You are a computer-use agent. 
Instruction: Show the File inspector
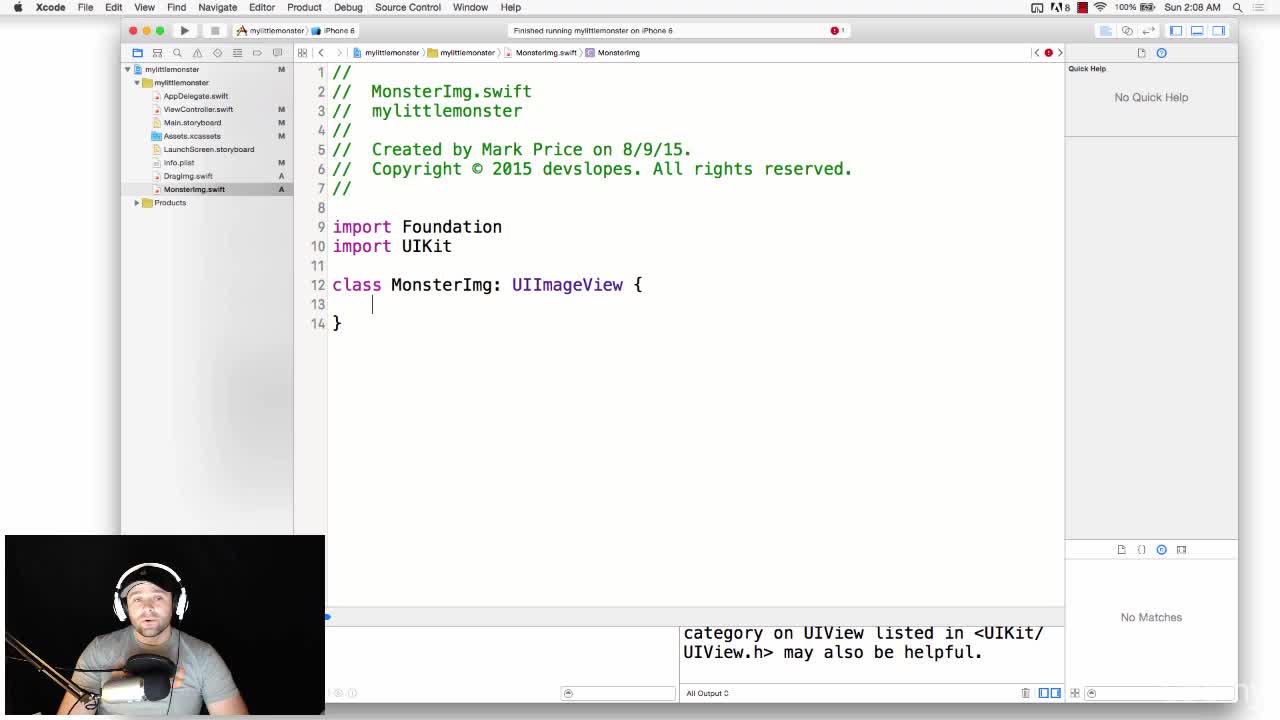tap(1141, 53)
